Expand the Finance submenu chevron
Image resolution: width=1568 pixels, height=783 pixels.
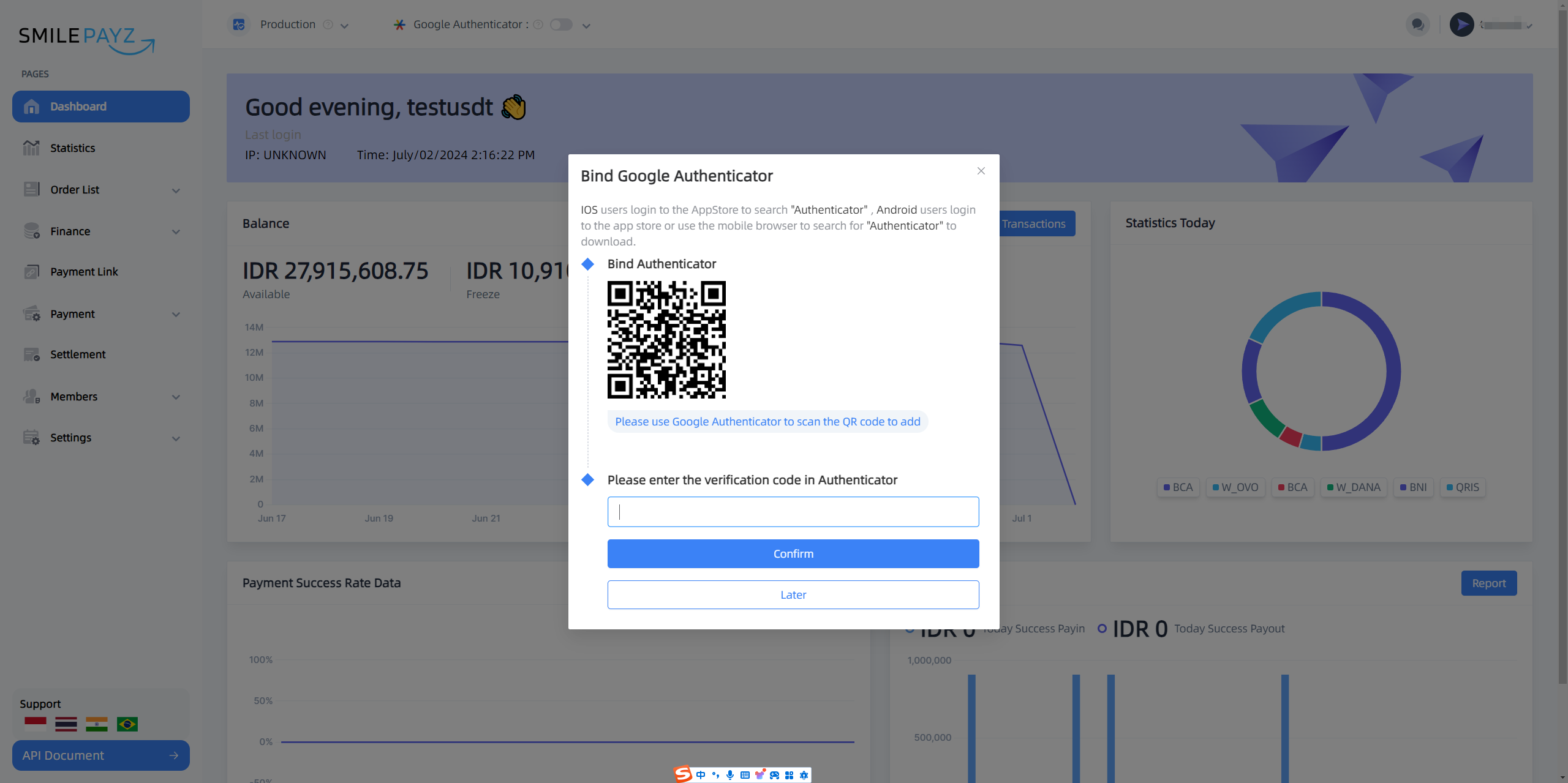pos(176,231)
